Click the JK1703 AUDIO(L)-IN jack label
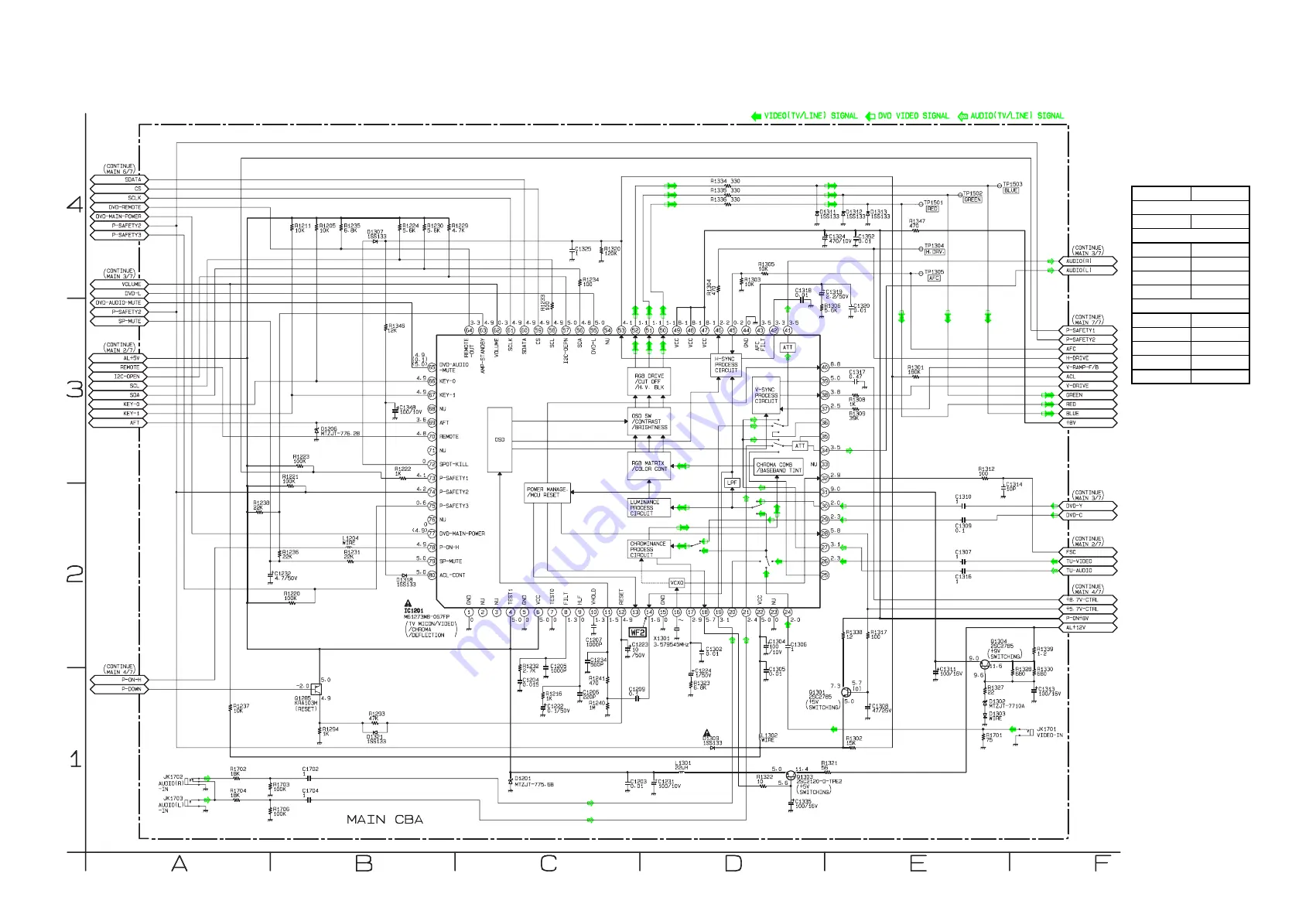The image size is (1316, 921). [x=173, y=804]
